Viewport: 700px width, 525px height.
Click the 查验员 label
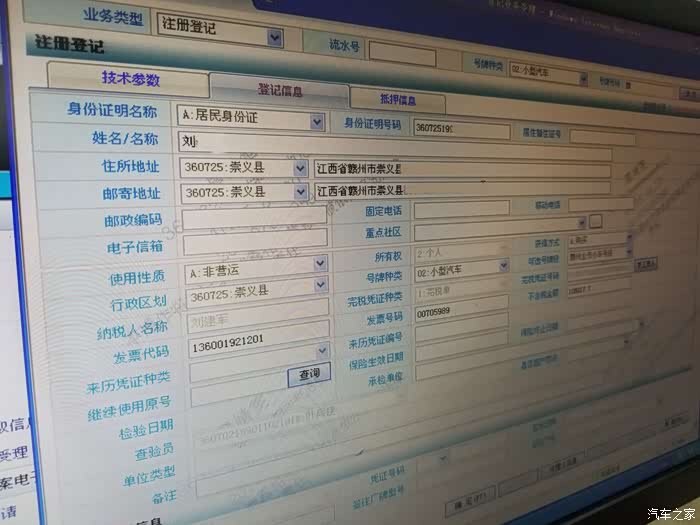pos(154,451)
